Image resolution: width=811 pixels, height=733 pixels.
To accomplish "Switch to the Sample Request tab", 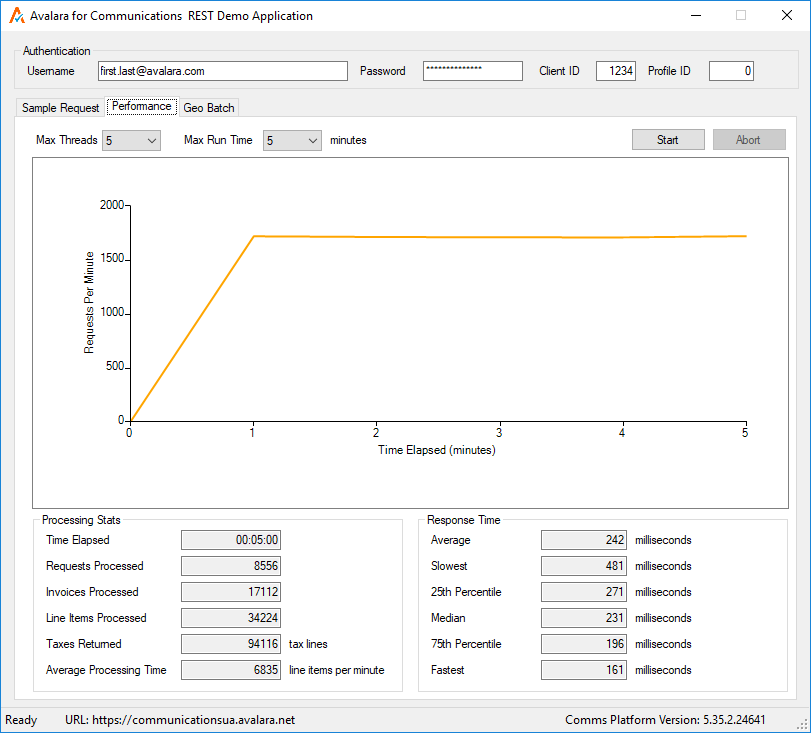I will click(x=60, y=108).
